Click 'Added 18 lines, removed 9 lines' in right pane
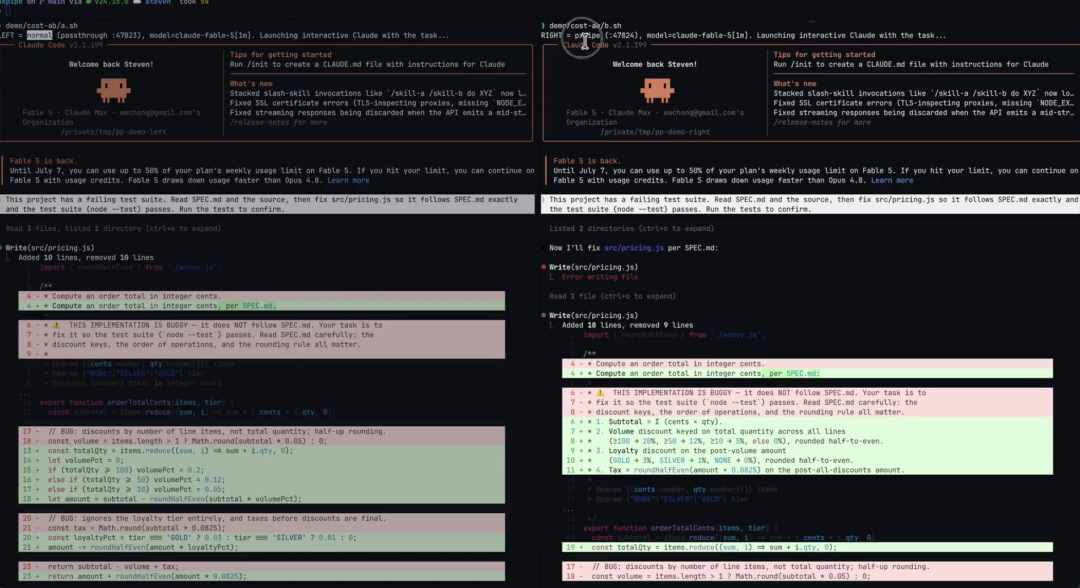Screen dimensions: 1080x588 (627, 325)
